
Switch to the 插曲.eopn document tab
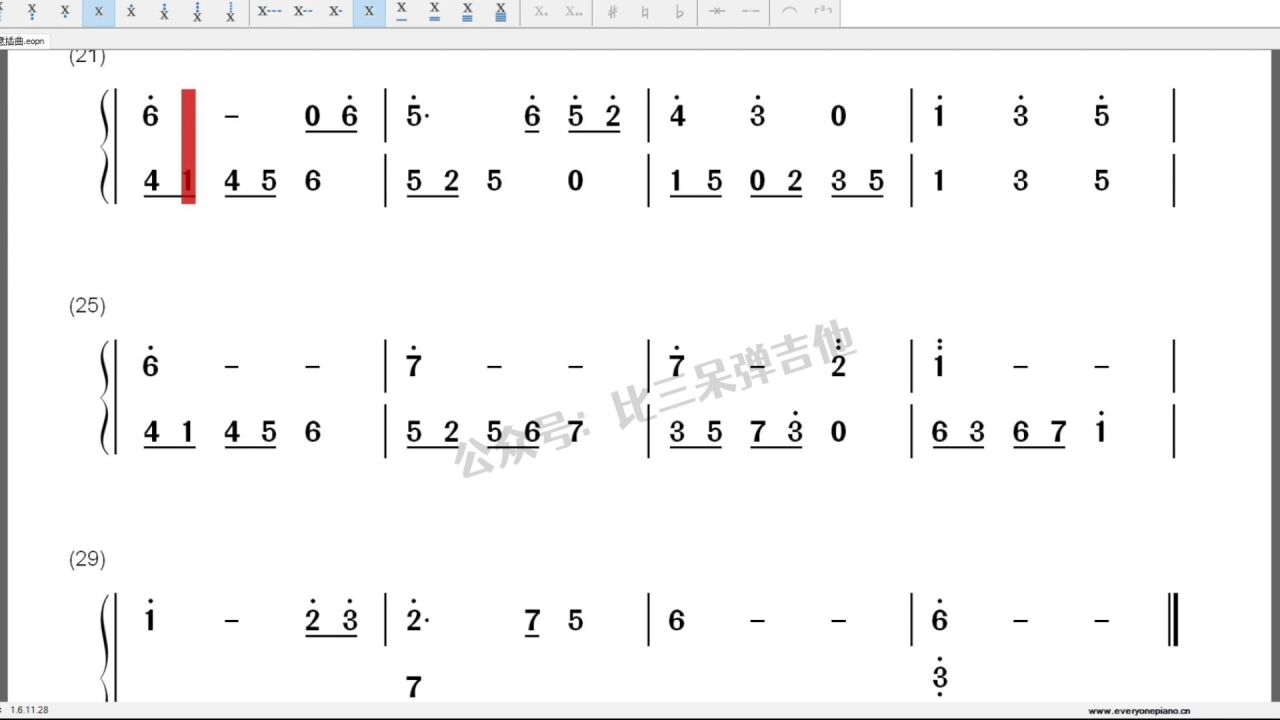[x=23, y=41]
